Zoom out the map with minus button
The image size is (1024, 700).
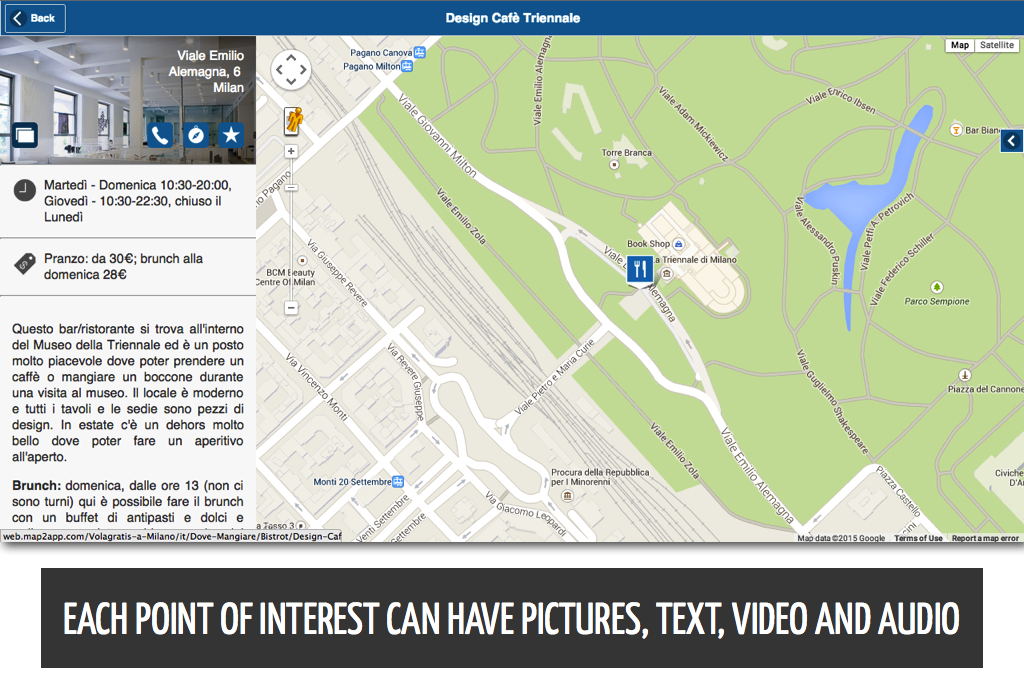tap(291, 308)
